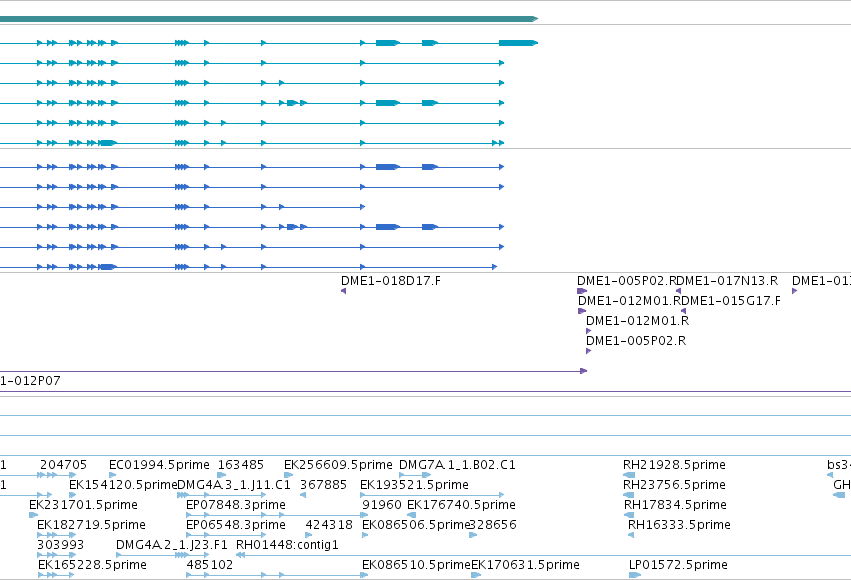Select the EK176740.5prime label

click(x=461, y=505)
